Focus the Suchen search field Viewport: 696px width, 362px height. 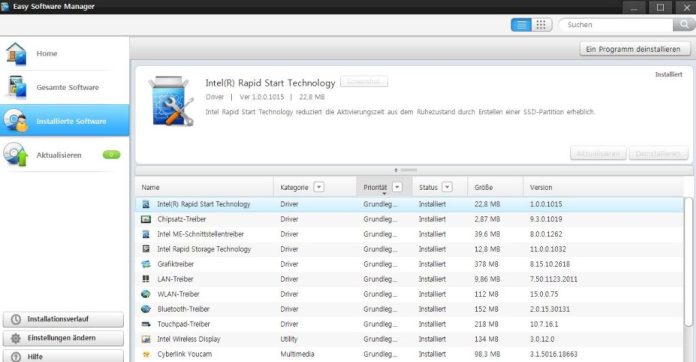click(616, 25)
